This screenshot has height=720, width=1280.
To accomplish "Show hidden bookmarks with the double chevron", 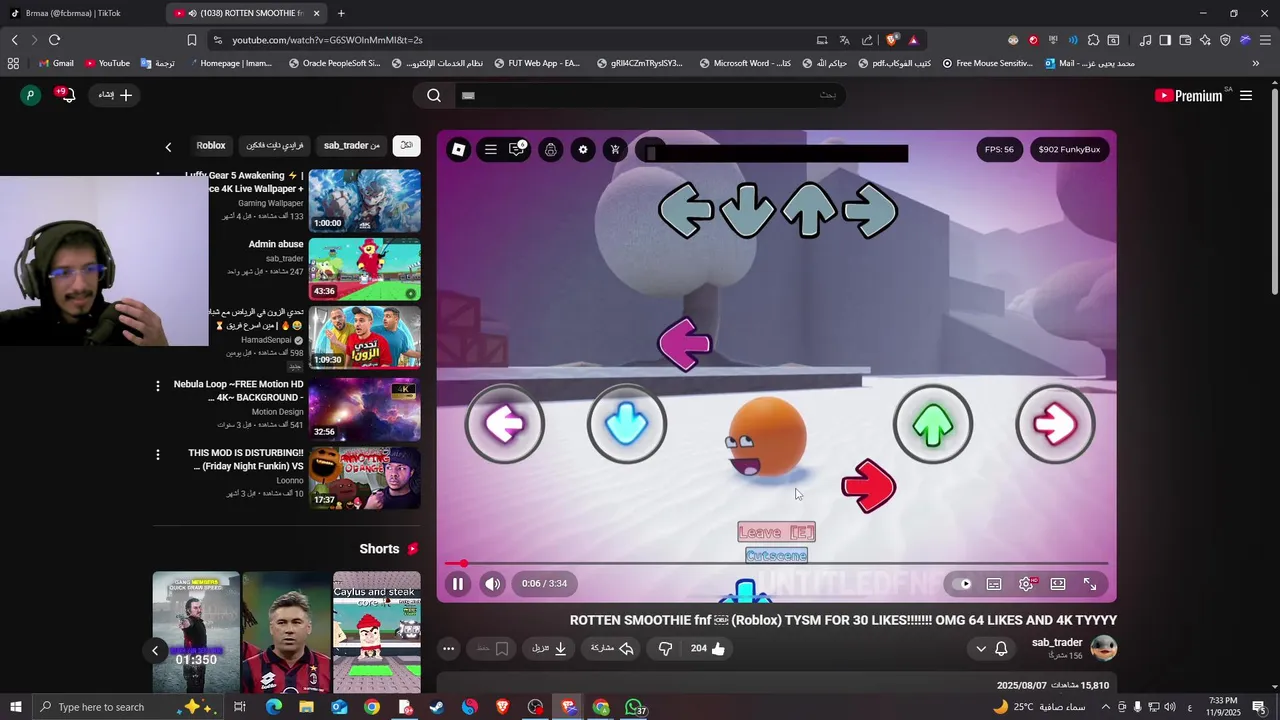I will [x=1256, y=63].
